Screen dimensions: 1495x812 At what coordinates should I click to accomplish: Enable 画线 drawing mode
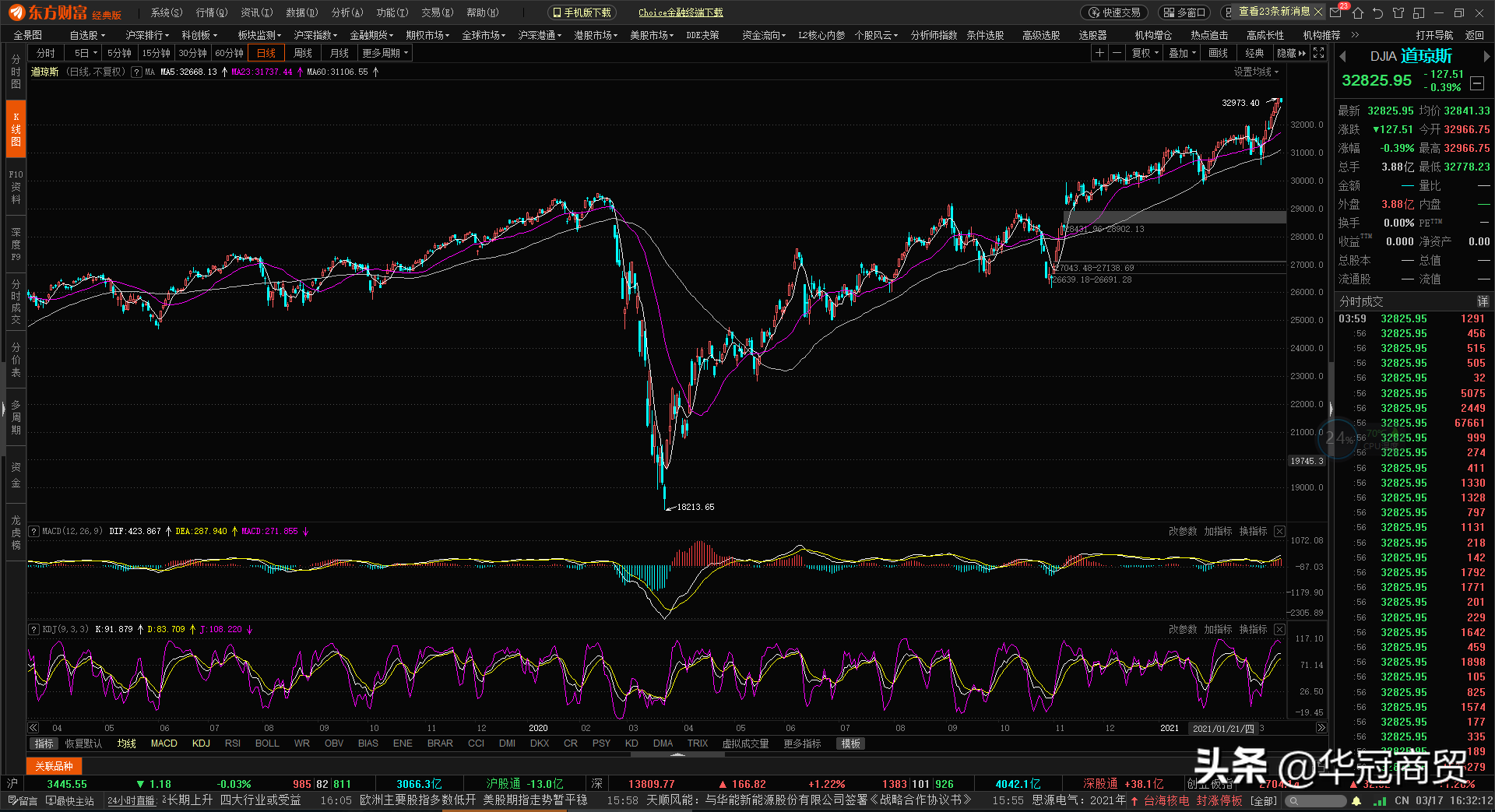[1219, 53]
